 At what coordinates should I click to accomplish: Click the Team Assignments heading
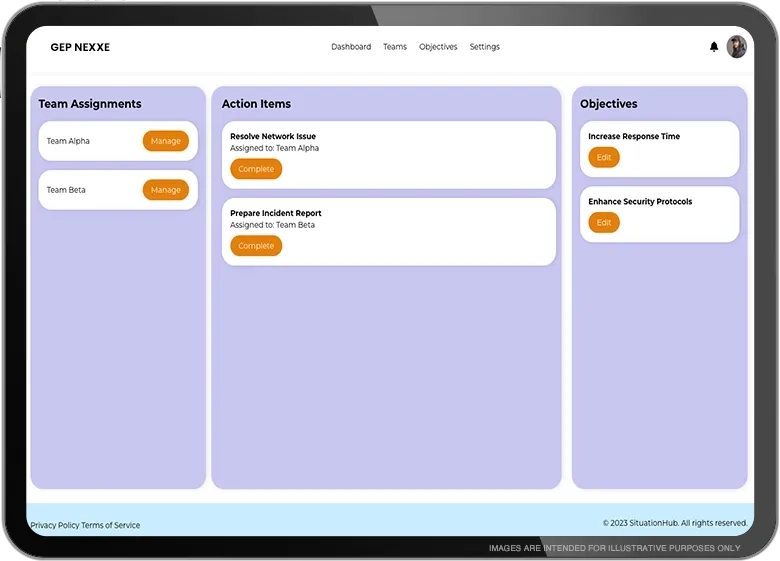pos(90,104)
